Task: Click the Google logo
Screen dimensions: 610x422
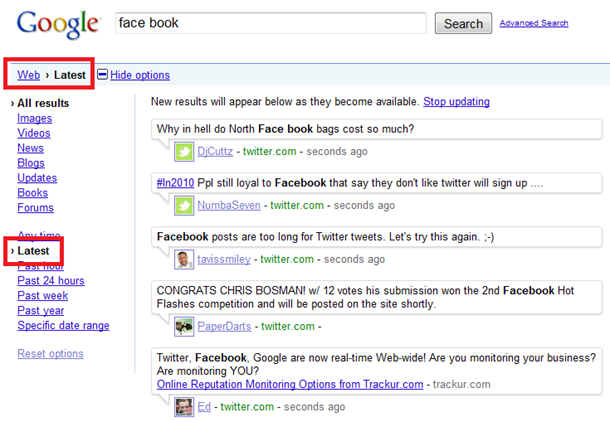Action: [58, 24]
